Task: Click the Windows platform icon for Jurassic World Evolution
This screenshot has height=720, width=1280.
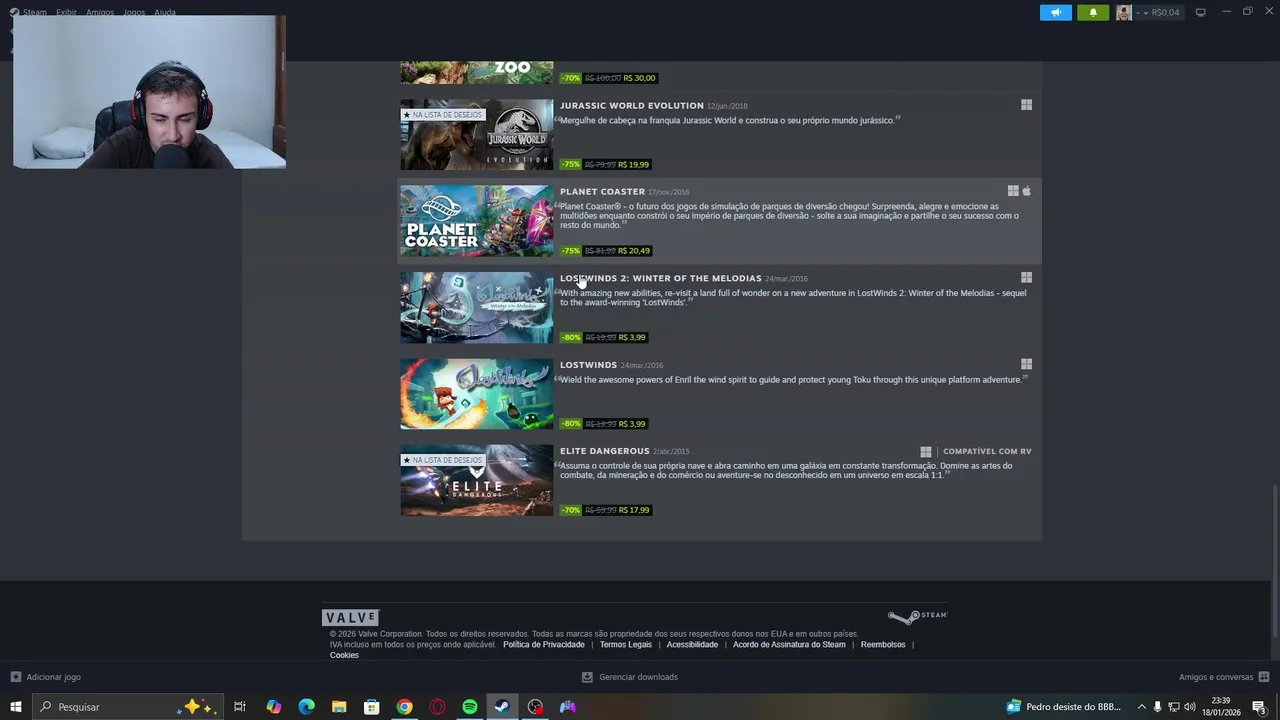Action: (1026, 105)
